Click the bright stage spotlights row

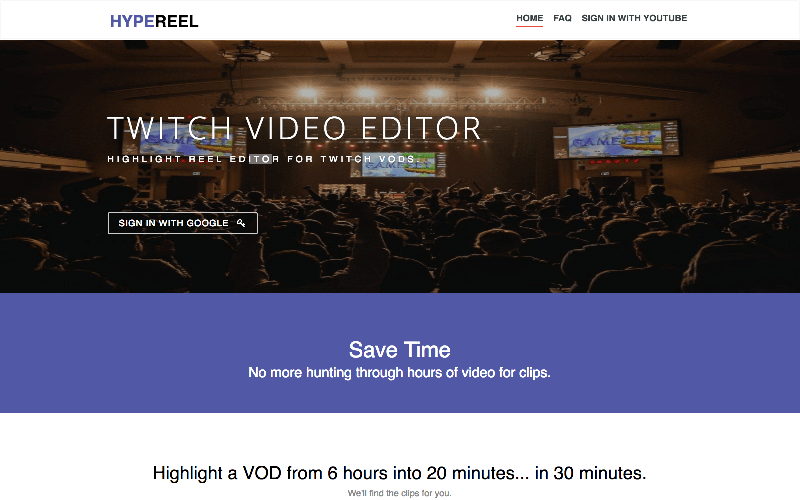[x=399, y=93]
